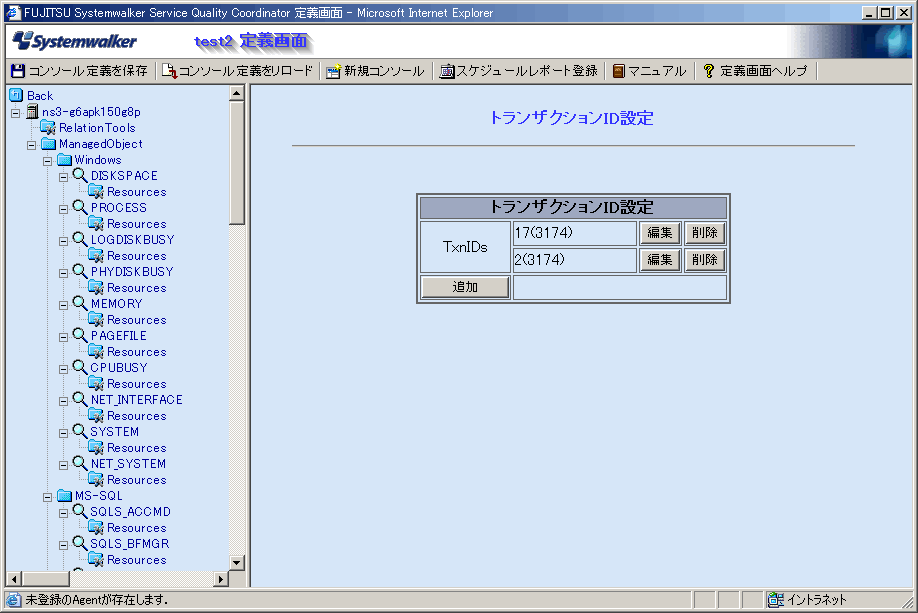The image size is (918, 613).
Task: Click the schedule report registration icon
Action: click(447, 71)
